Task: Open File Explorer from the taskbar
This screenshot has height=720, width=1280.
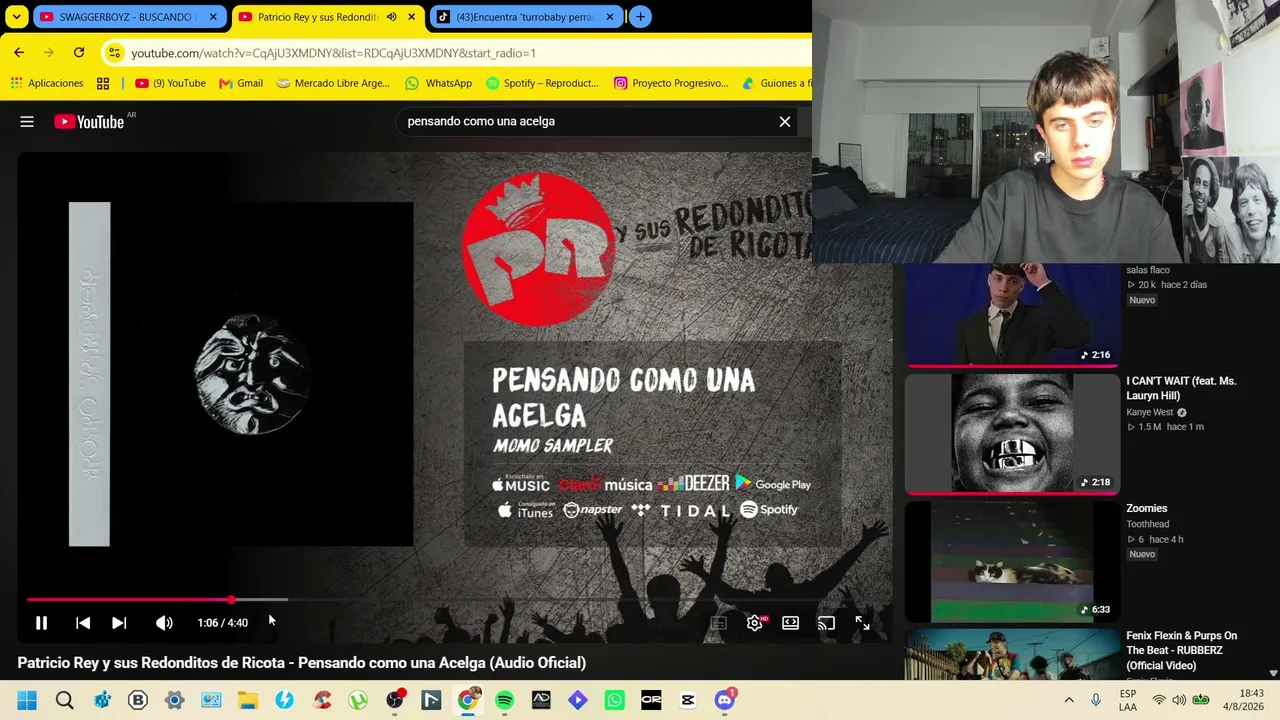Action: pyautogui.click(x=247, y=700)
